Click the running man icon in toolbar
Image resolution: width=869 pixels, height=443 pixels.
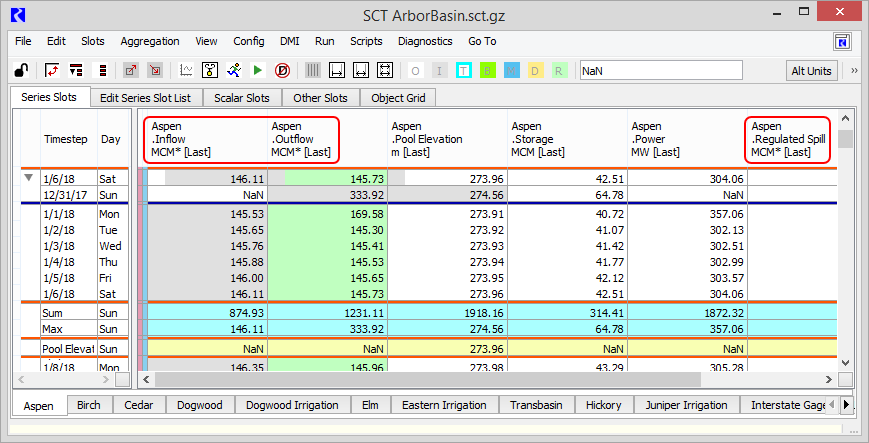tap(234, 71)
